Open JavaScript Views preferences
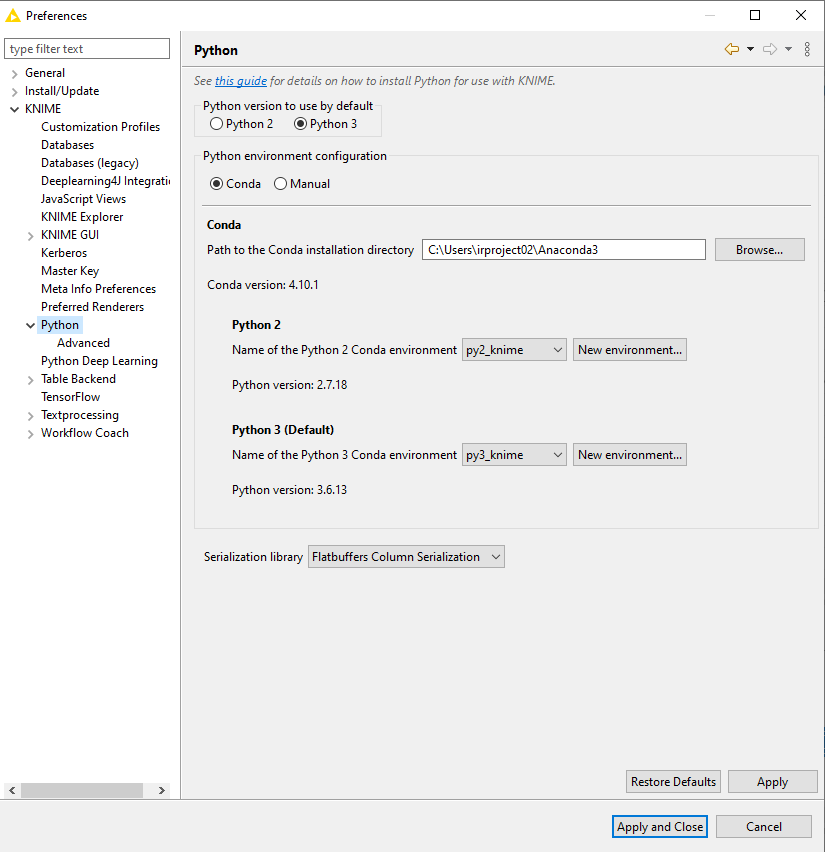The image size is (825, 852). [x=83, y=198]
